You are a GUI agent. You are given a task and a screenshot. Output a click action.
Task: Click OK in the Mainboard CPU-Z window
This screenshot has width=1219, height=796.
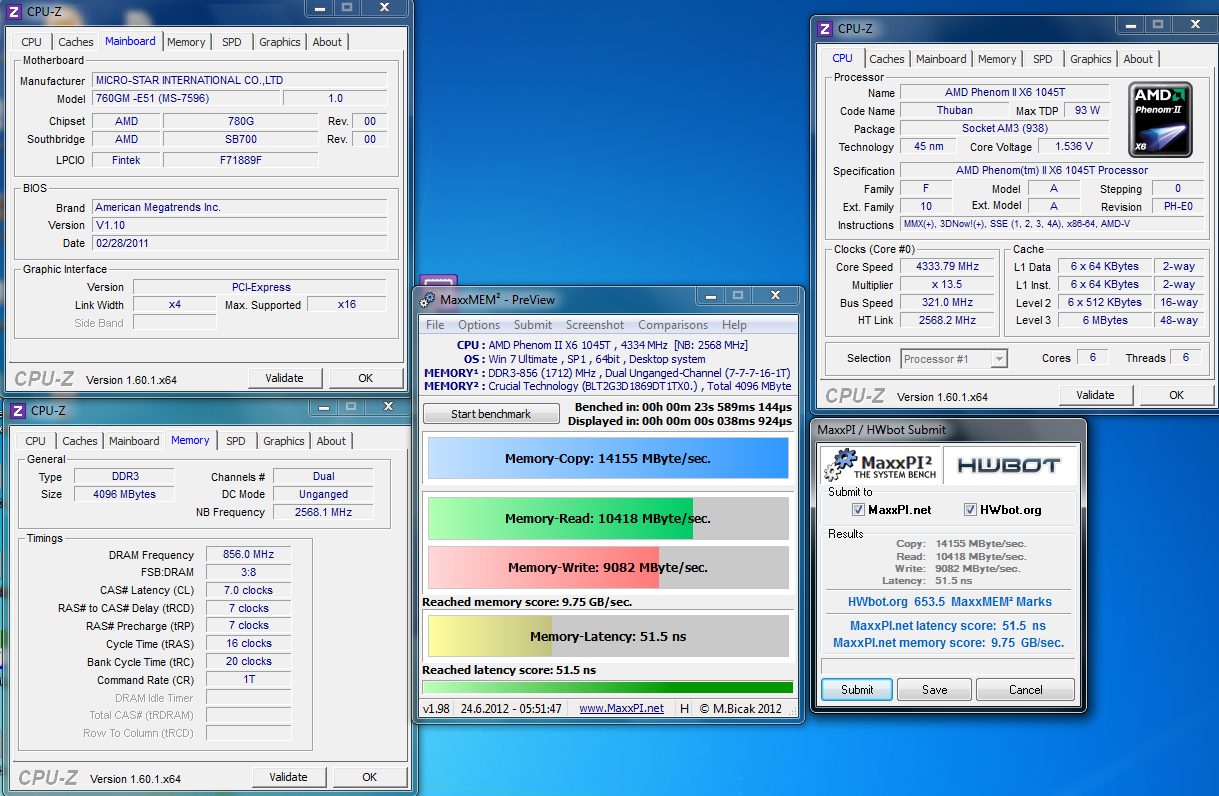366,378
